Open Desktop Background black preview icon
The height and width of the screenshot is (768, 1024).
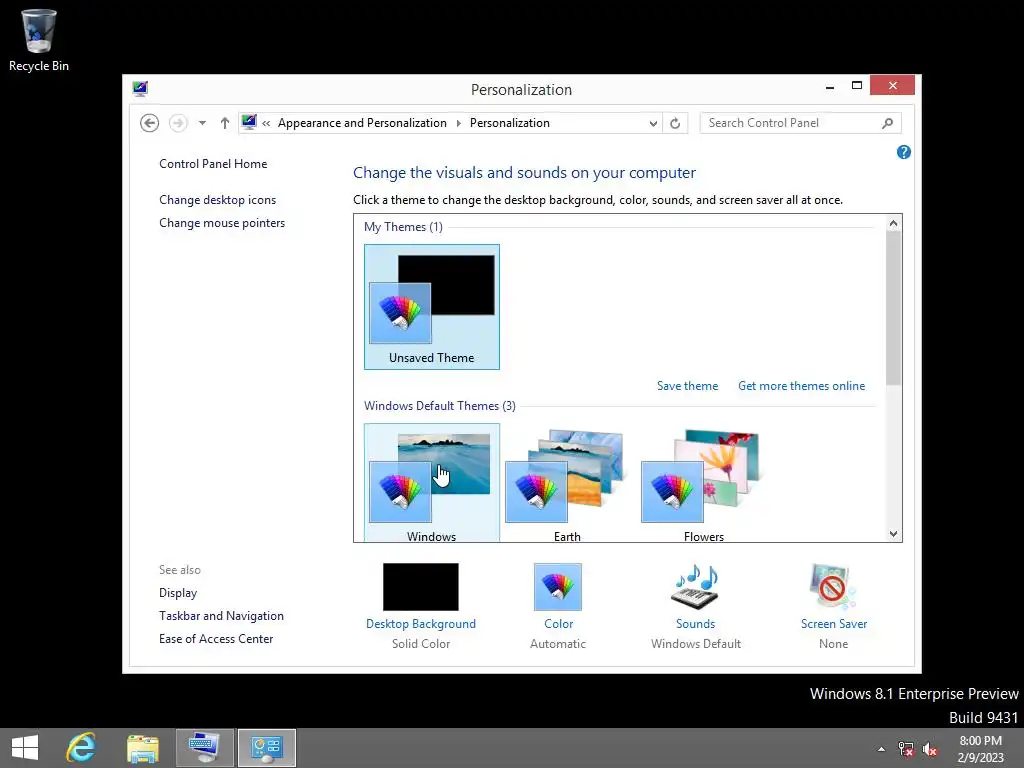(x=421, y=586)
